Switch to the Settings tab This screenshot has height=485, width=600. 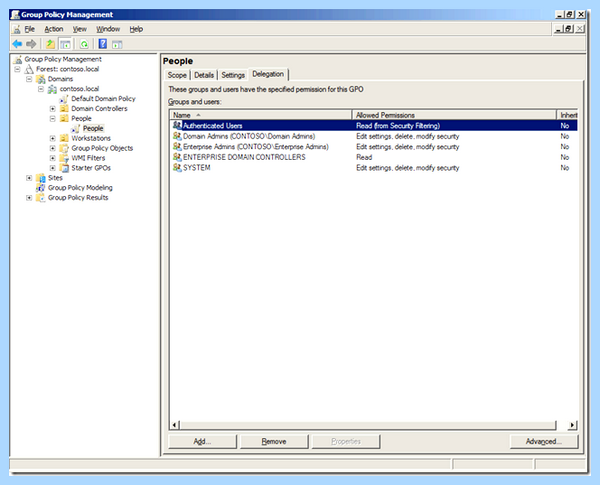(x=233, y=75)
